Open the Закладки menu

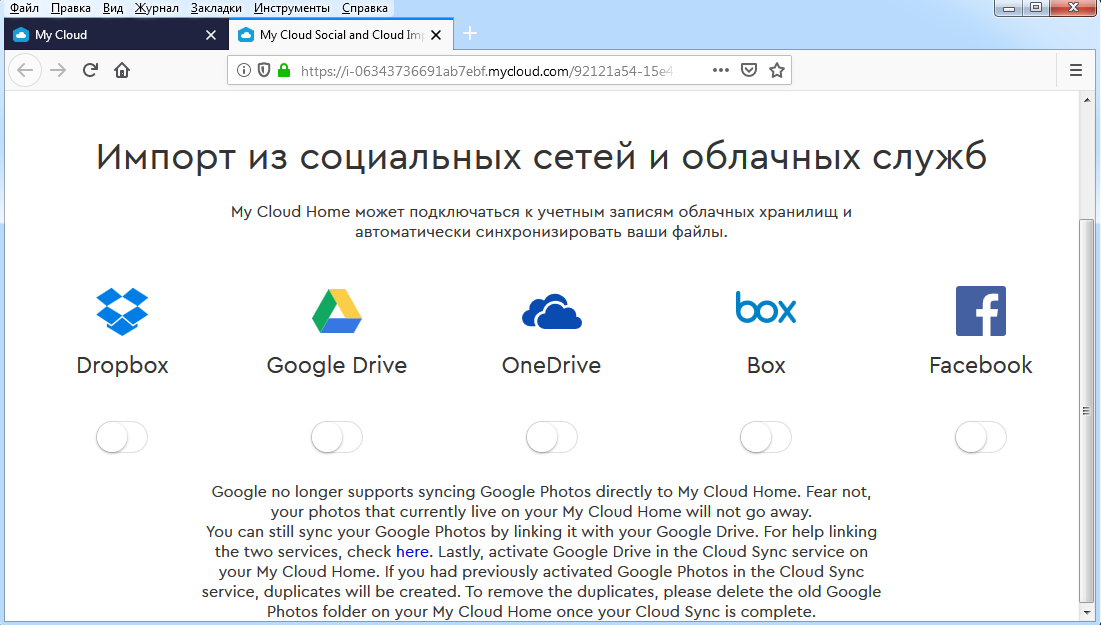click(216, 8)
